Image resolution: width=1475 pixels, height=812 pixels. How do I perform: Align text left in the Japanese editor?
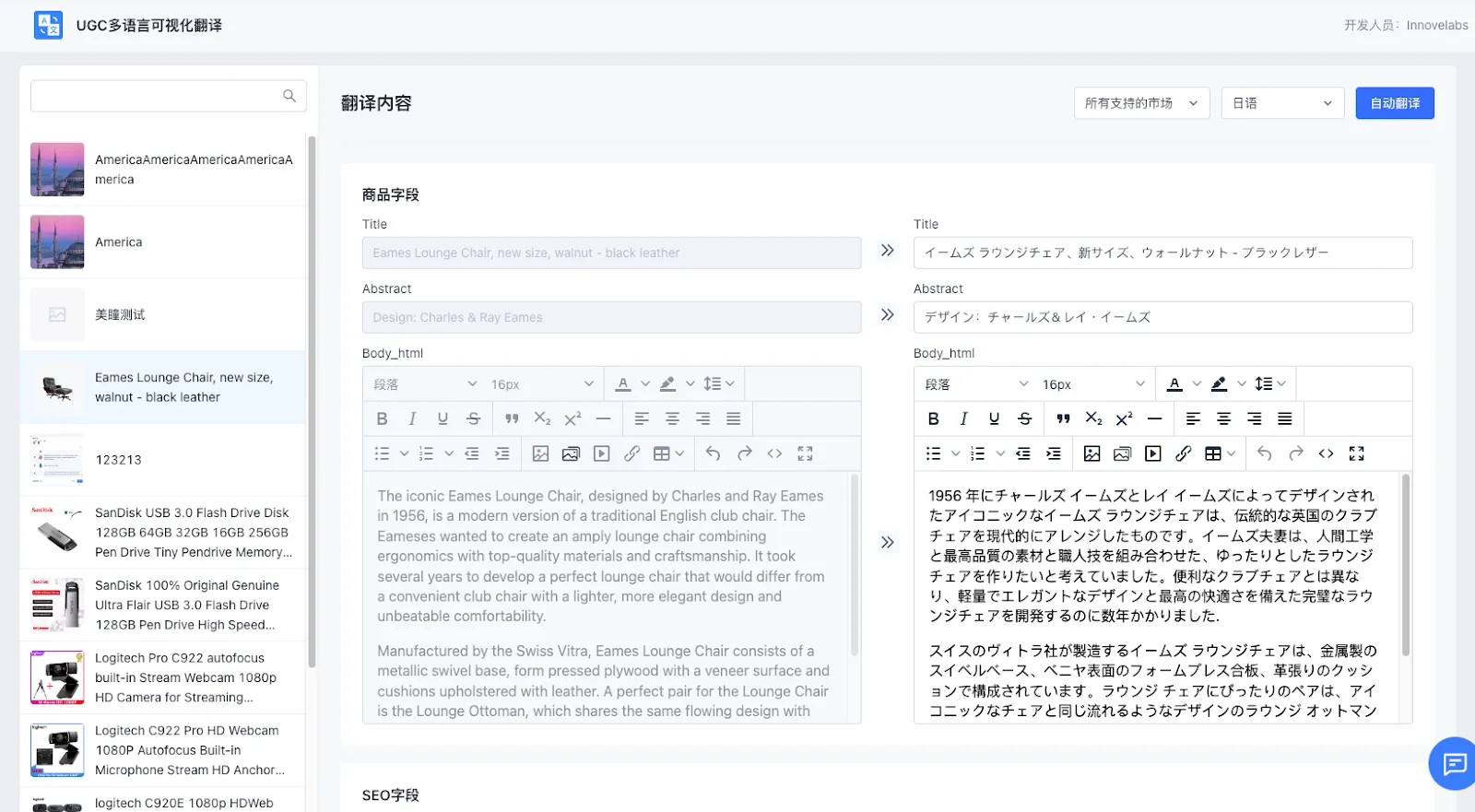[1193, 418]
